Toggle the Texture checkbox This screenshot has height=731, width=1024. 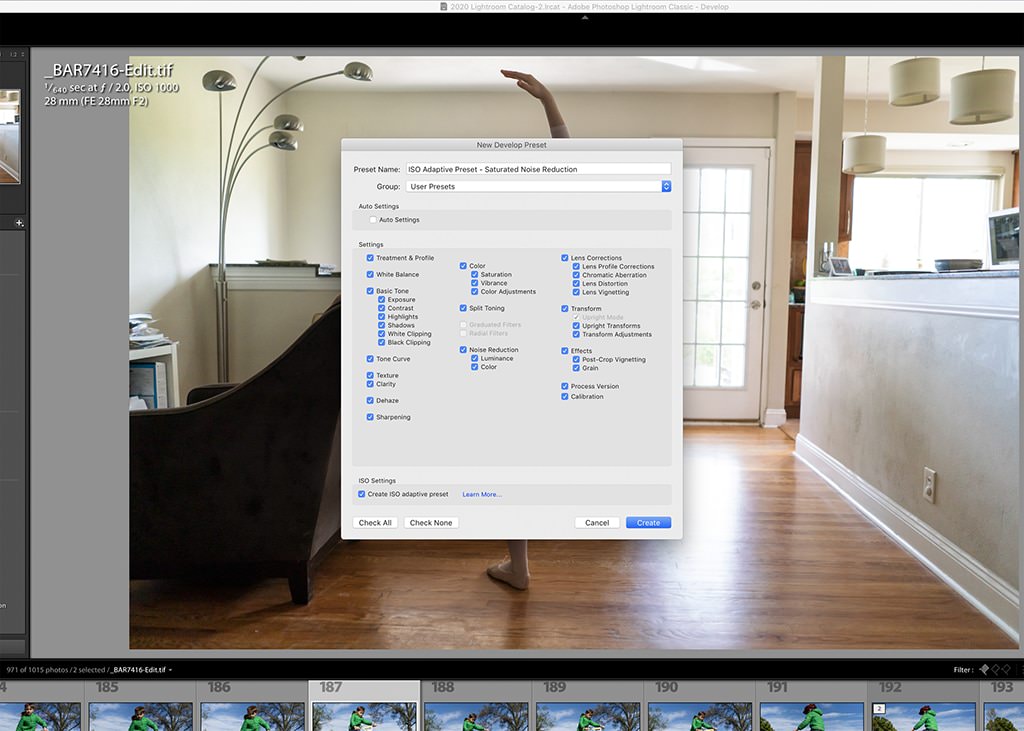[x=370, y=376]
